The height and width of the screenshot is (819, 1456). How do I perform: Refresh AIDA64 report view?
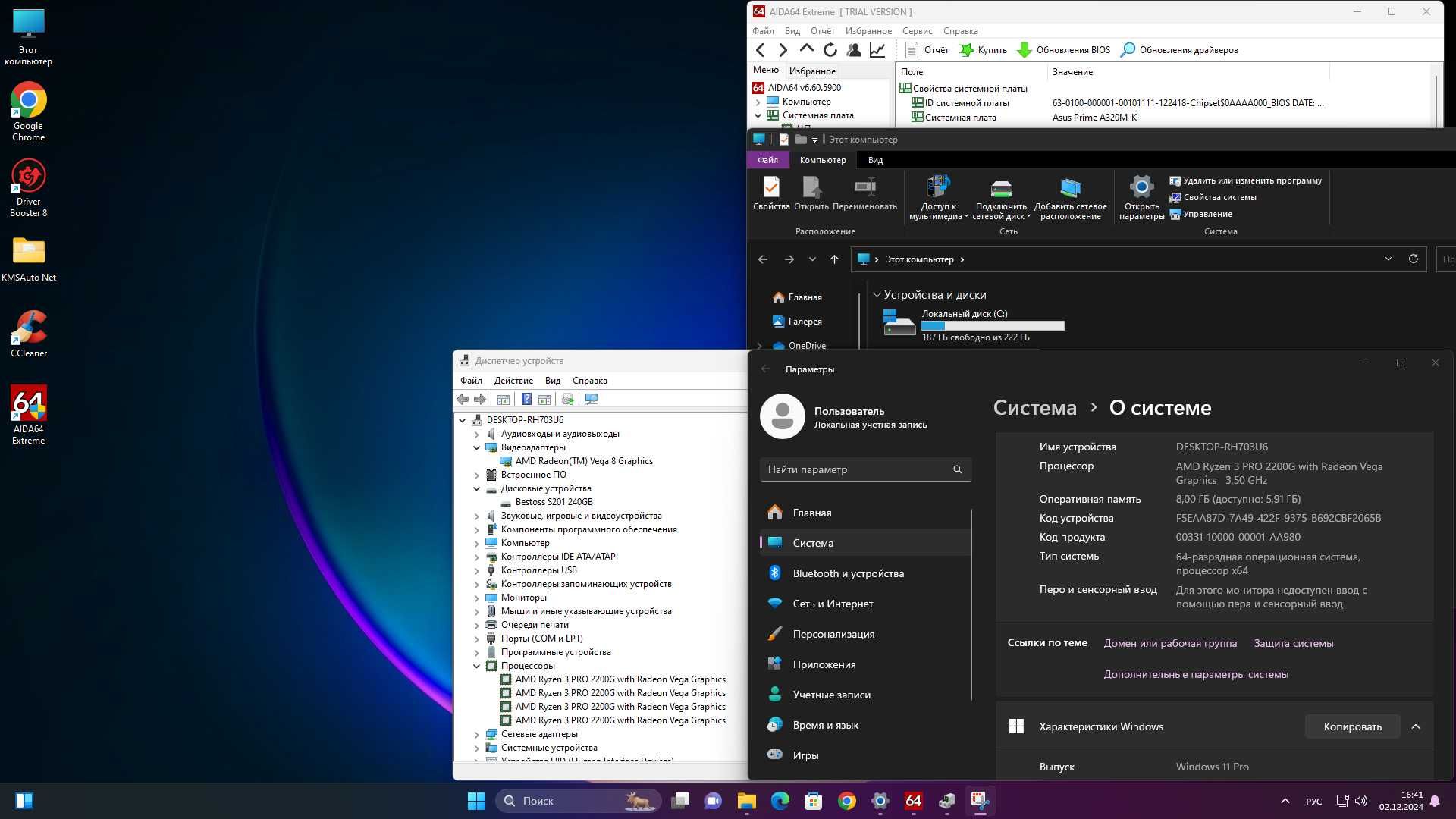click(x=830, y=50)
